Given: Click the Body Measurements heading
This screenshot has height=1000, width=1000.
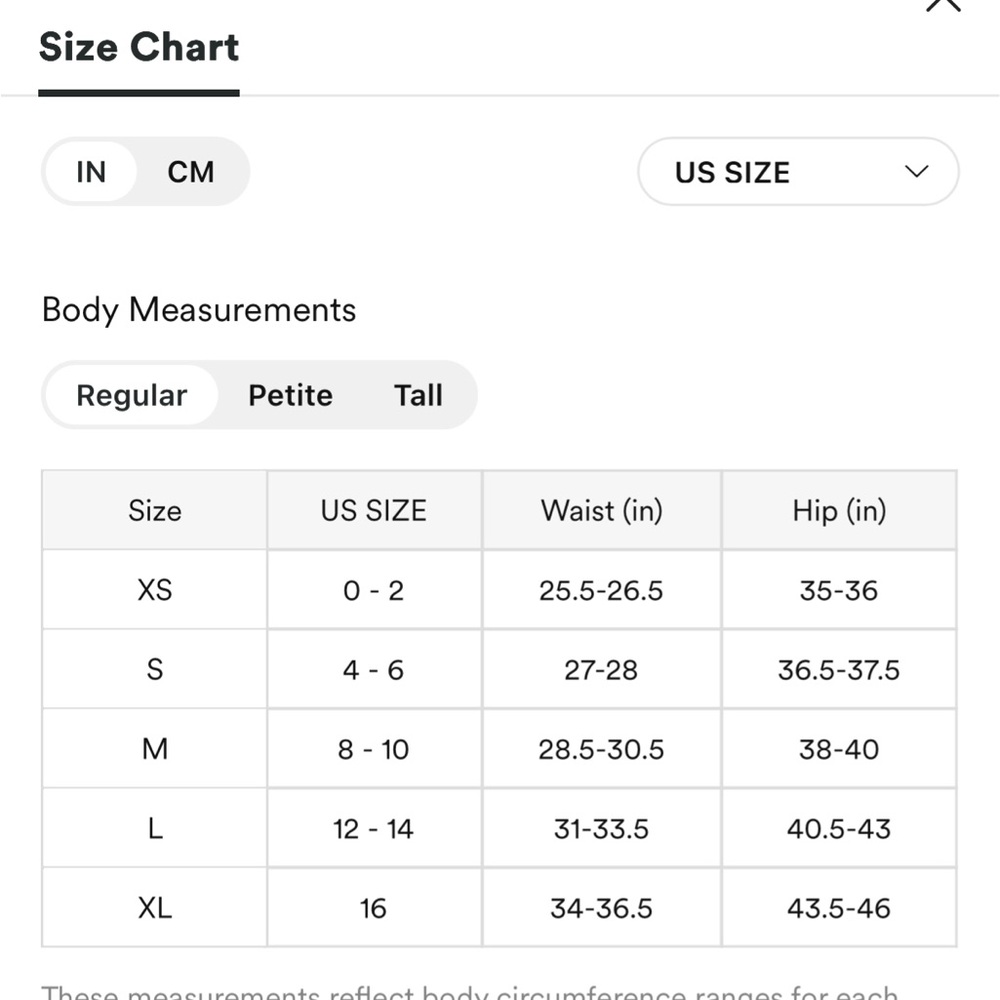Looking at the screenshot, I should click(199, 310).
